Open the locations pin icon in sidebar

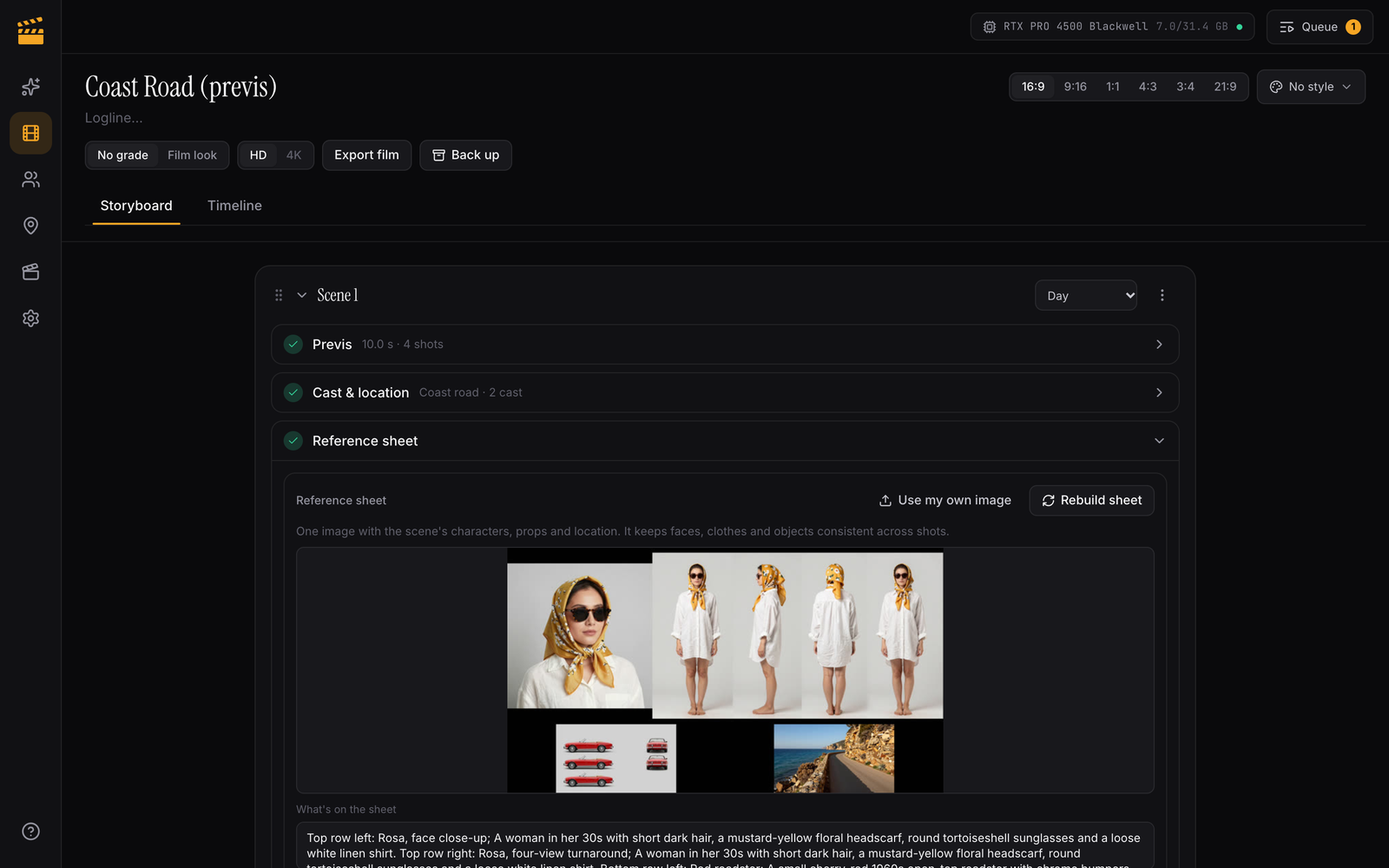[30, 226]
